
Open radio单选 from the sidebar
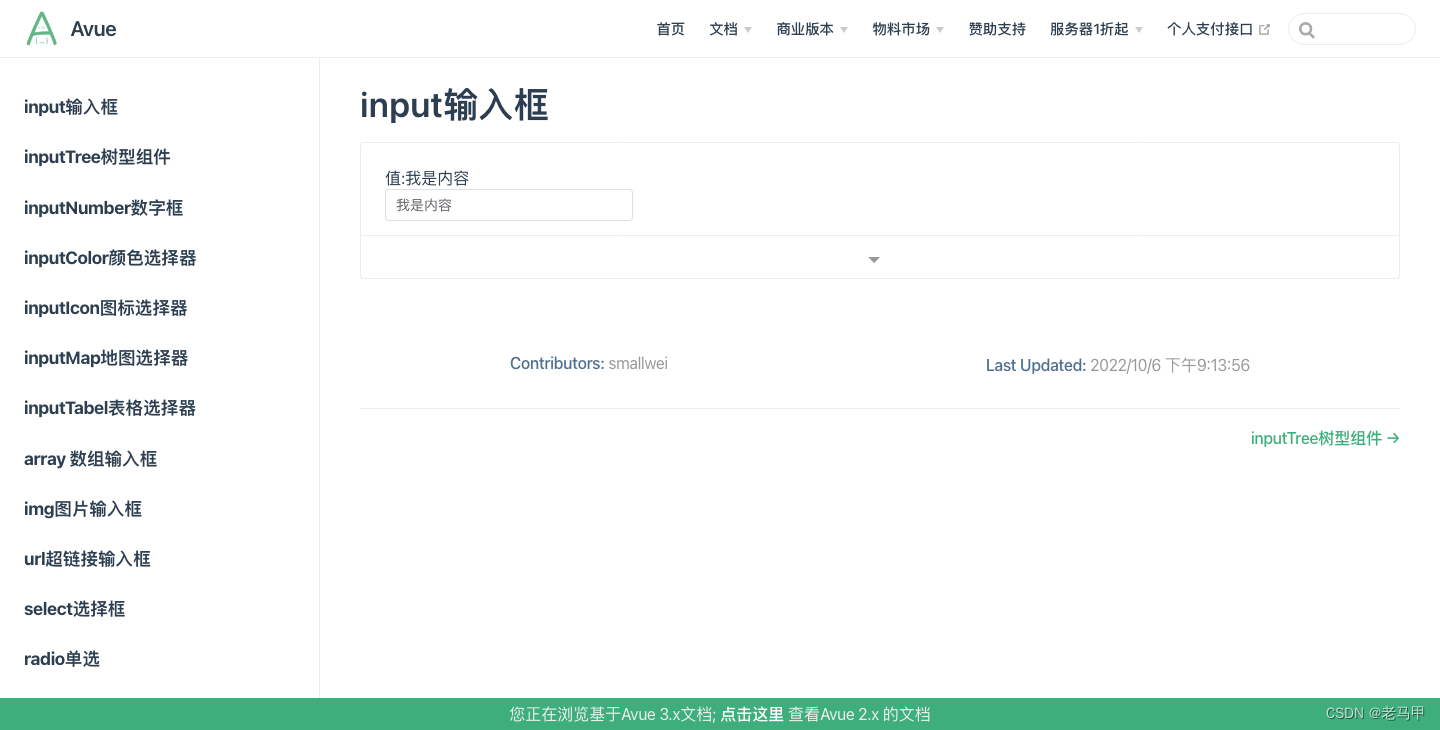coord(62,658)
